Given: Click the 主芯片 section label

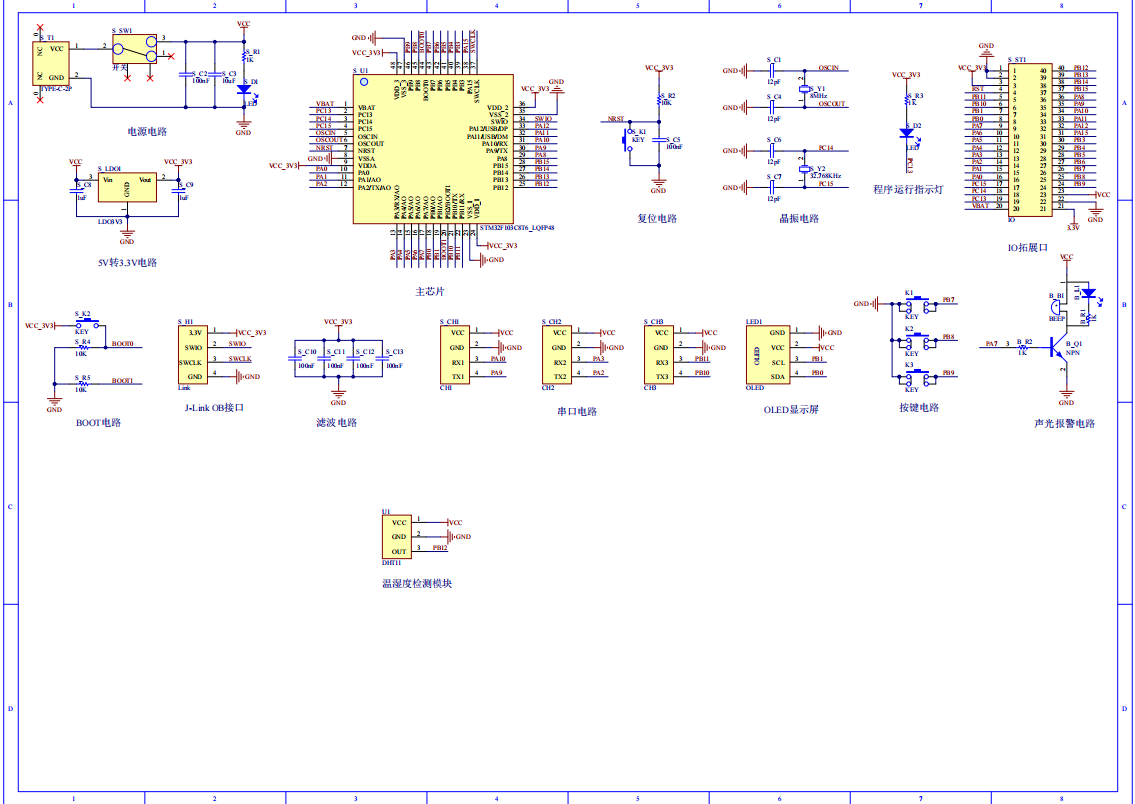Looking at the screenshot, I should coord(430,292).
